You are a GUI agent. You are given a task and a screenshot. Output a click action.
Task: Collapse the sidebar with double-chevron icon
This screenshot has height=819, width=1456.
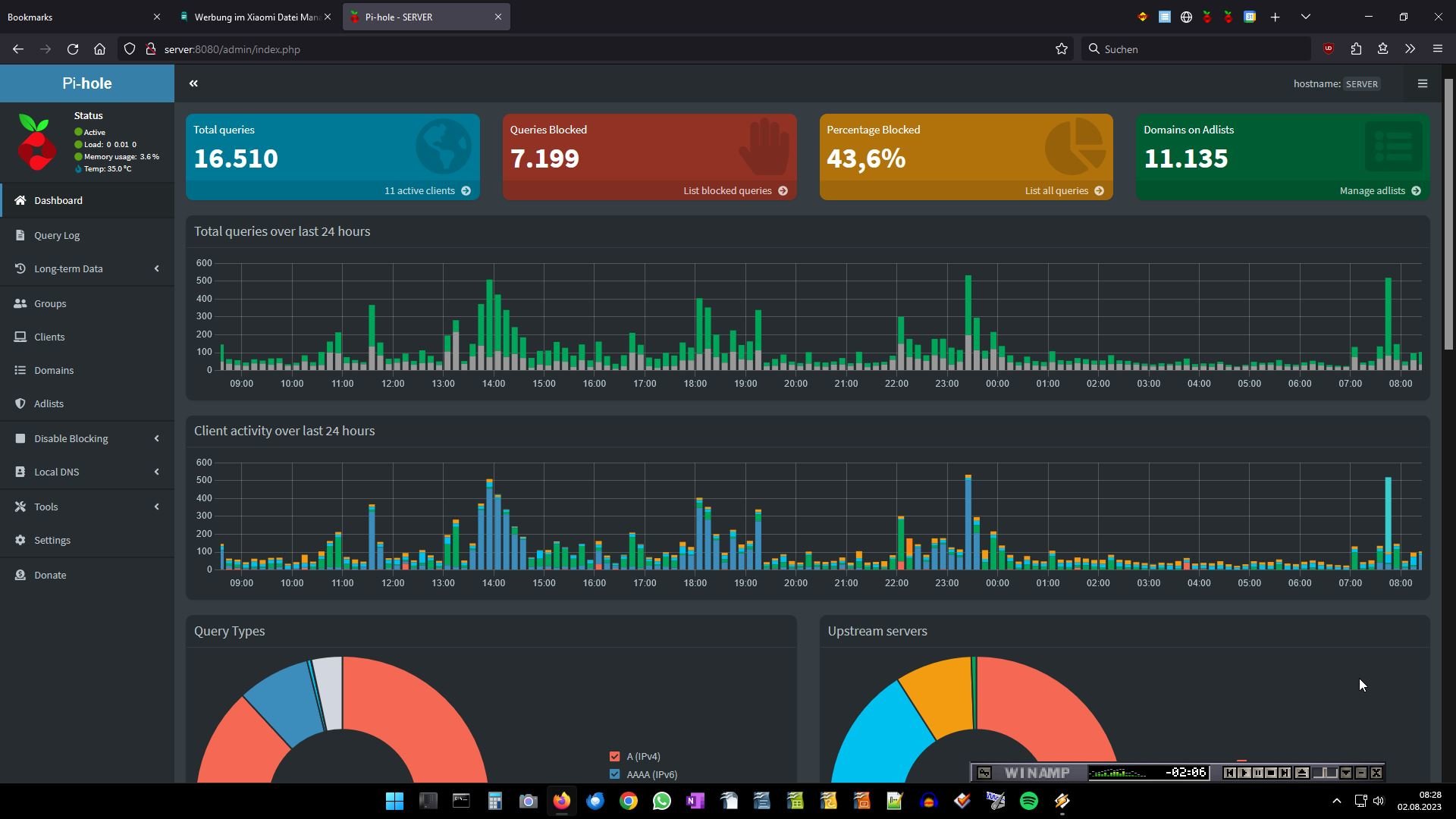[x=193, y=83]
